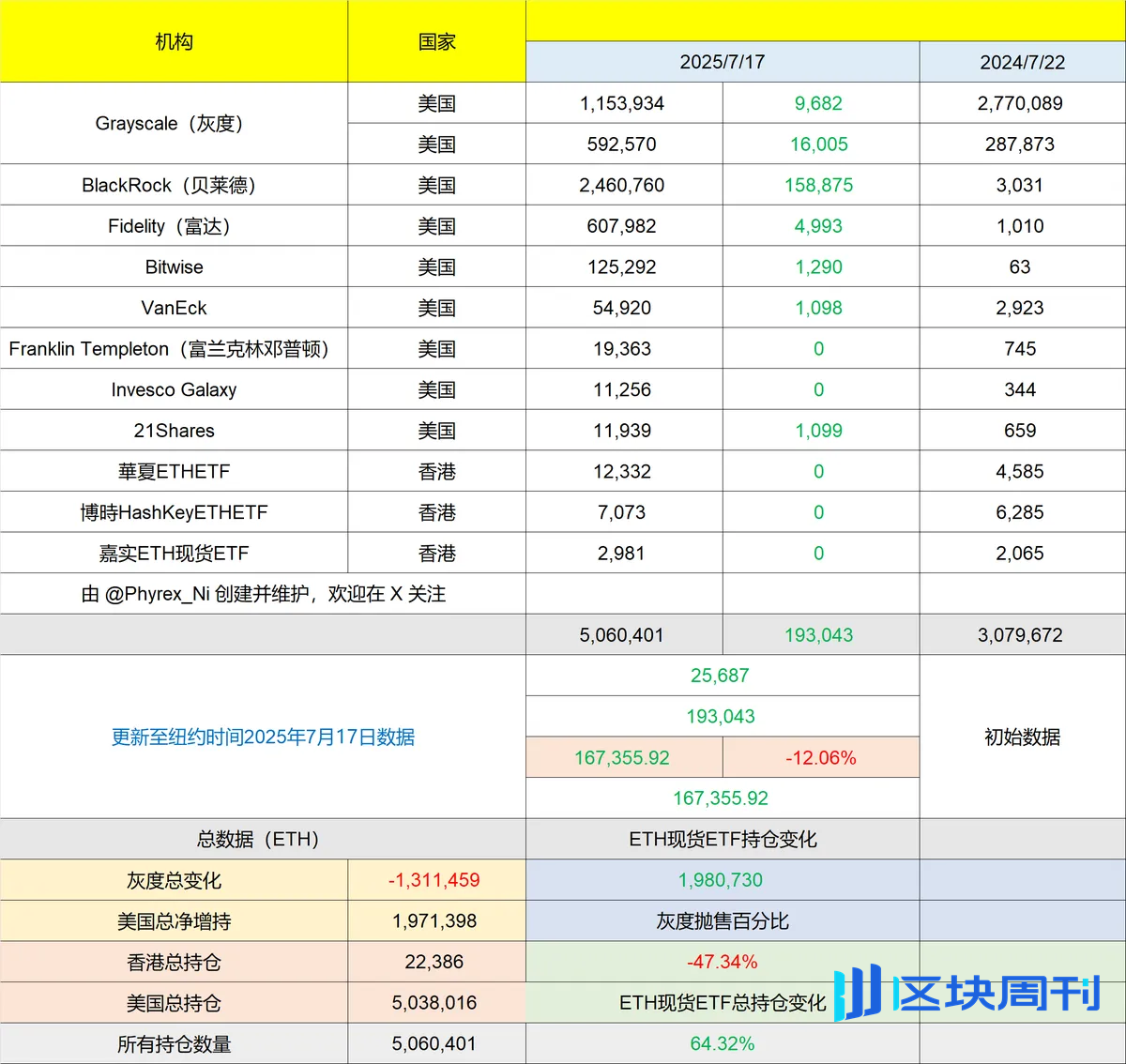Click the holding value 125,292
Screen dimensions: 1126x1064
(622, 267)
